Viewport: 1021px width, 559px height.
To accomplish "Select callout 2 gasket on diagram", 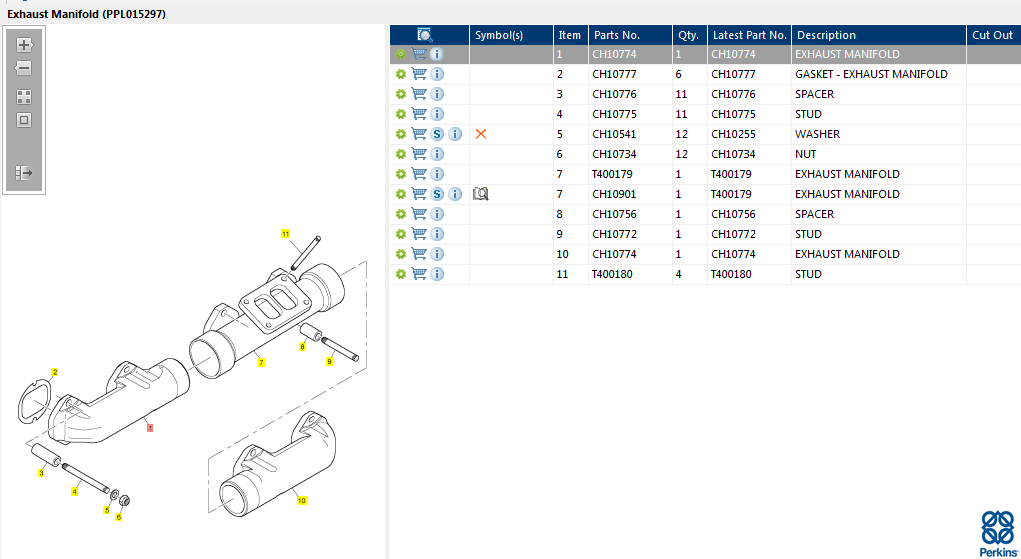I will 55,373.
